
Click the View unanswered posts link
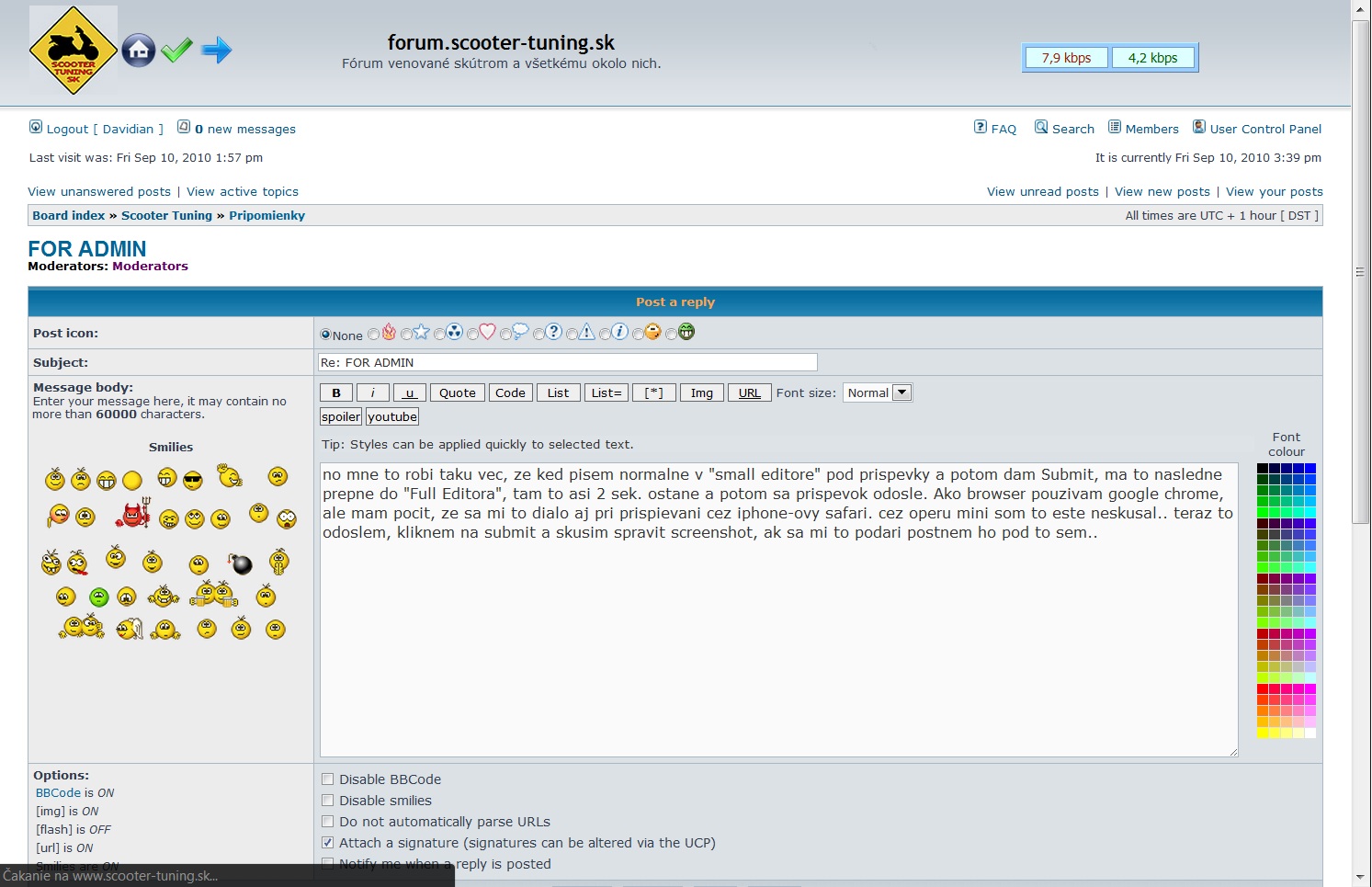(99, 191)
